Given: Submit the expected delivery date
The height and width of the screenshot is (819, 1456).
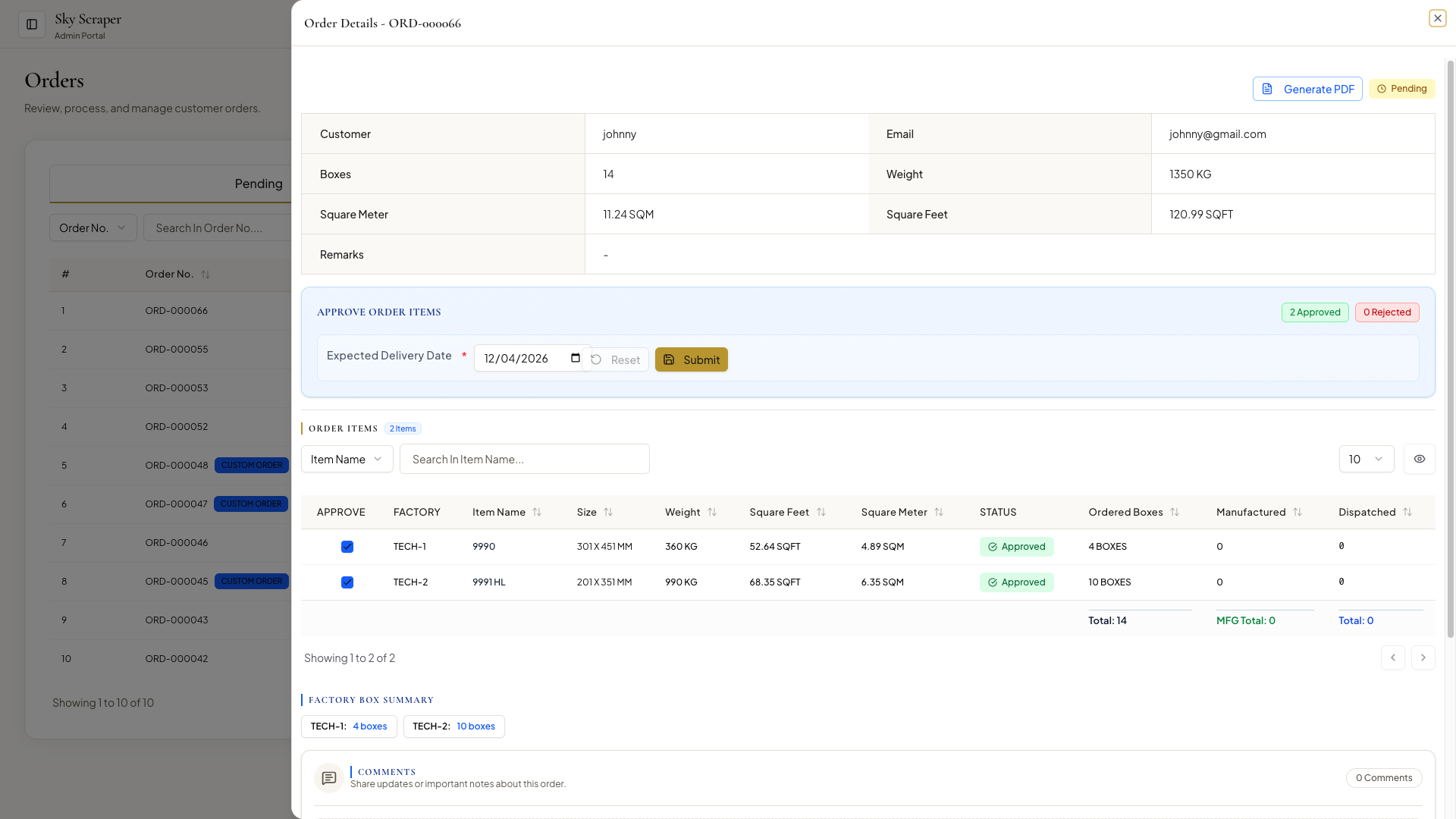Looking at the screenshot, I should 691,359.
